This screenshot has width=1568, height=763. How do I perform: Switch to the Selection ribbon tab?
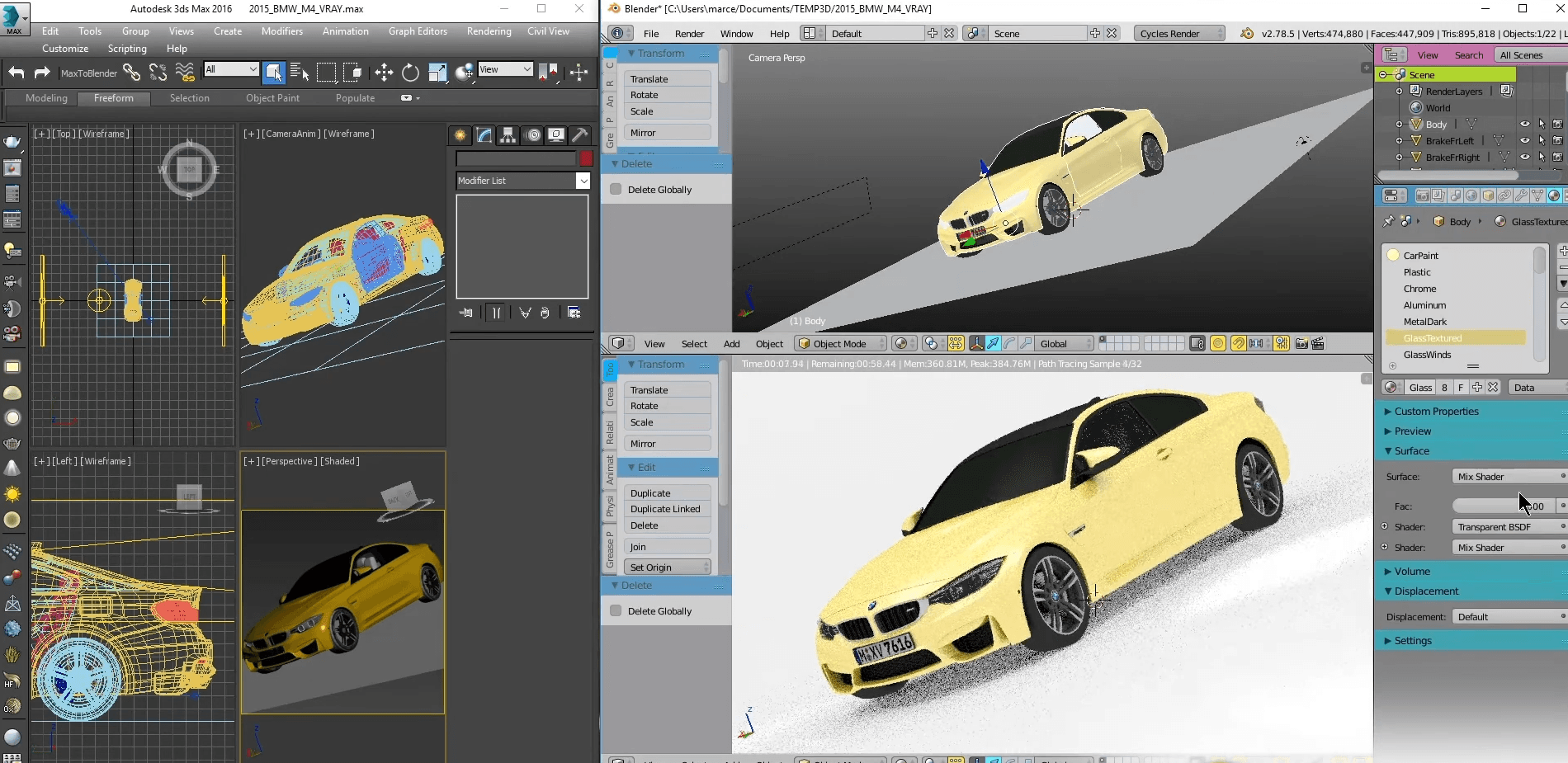189,98
